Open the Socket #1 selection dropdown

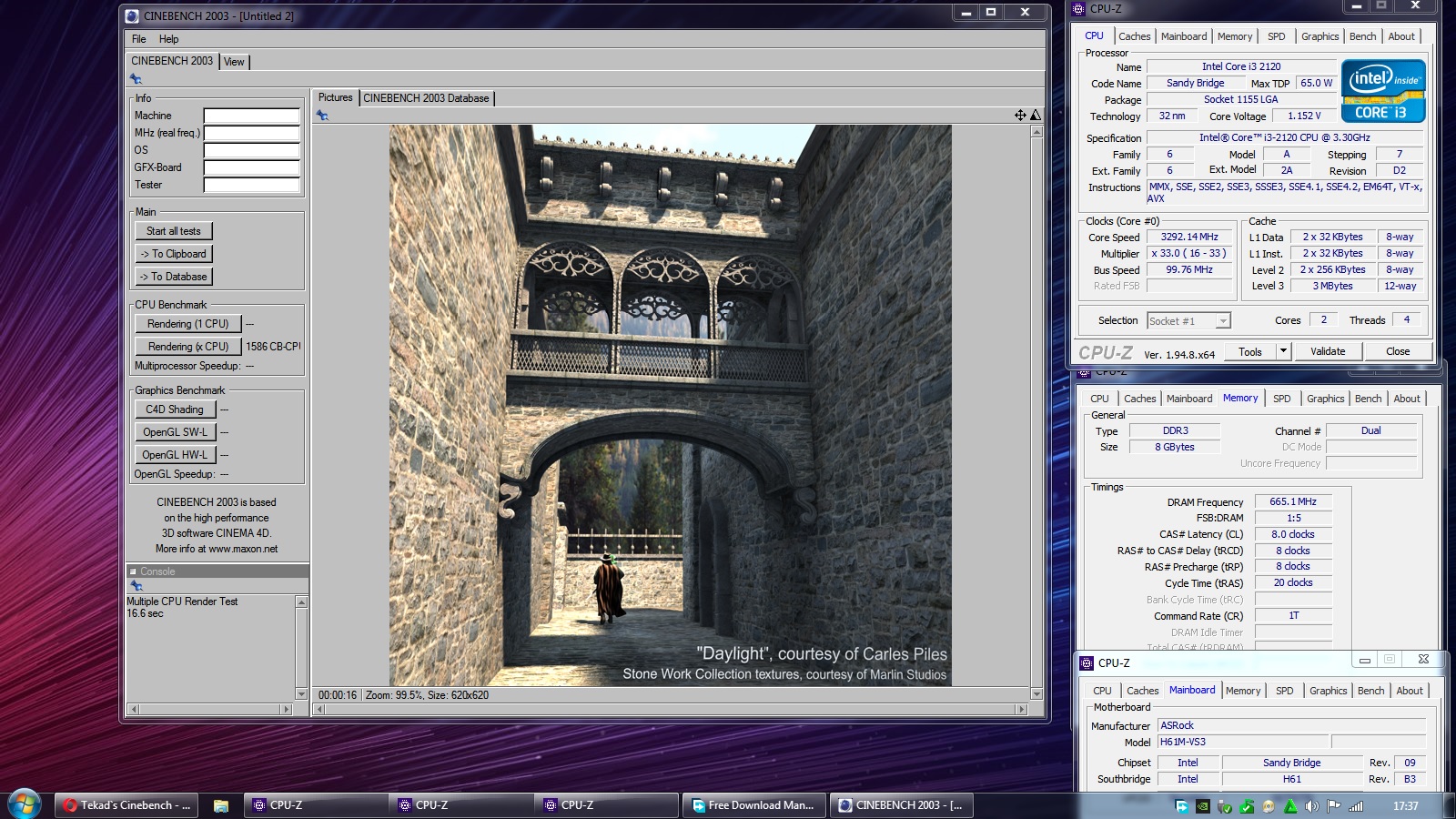[1223, 320]
